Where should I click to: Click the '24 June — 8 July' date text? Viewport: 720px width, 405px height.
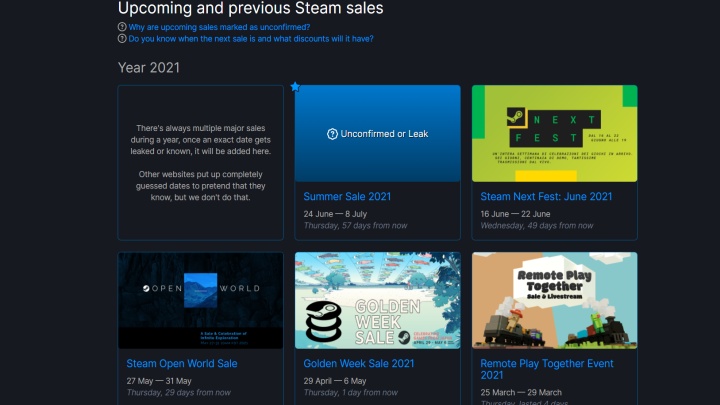tap(335, 214)
